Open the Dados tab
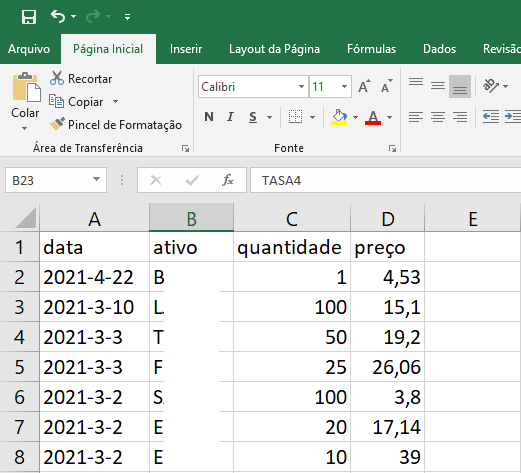 coord(439,49)
